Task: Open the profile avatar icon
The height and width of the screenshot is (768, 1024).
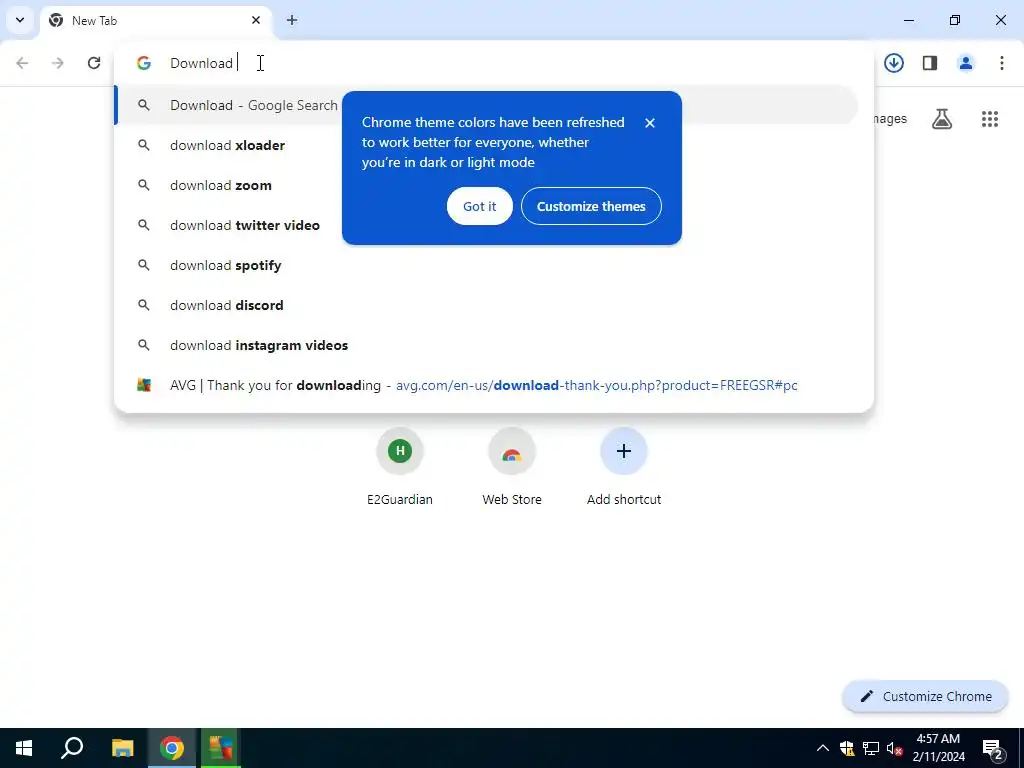Action: 966,63
